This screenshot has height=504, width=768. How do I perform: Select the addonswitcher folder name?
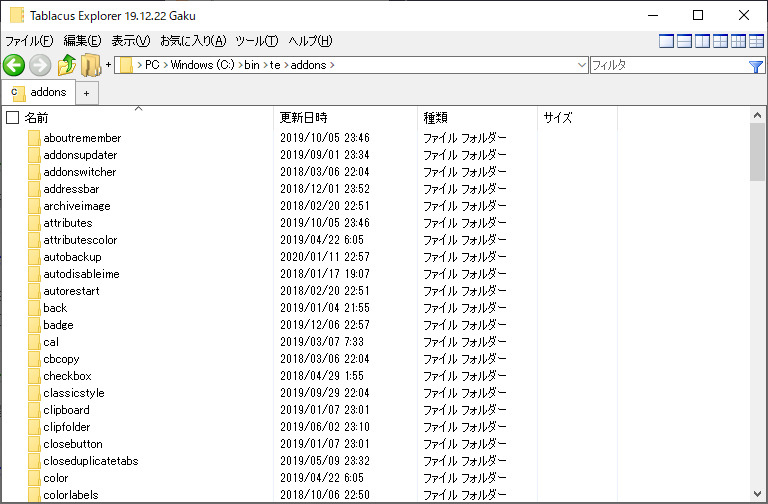click(x=80, y=172)
